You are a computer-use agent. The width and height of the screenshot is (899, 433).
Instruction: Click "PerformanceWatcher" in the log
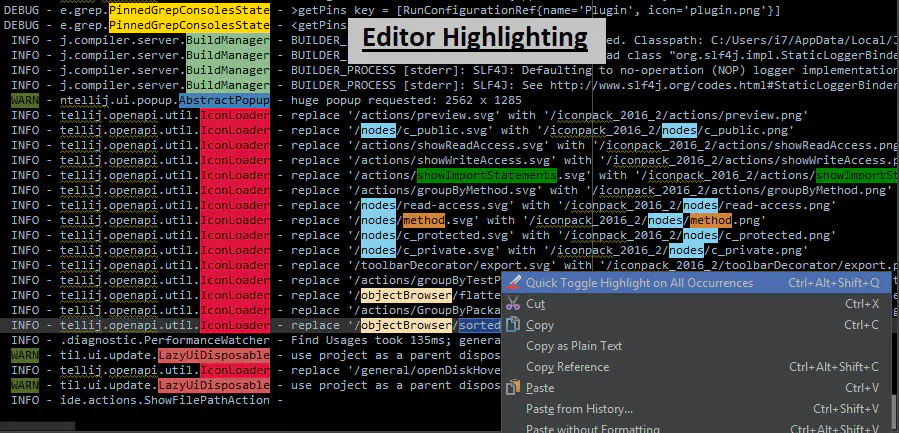tap(206, 340)
